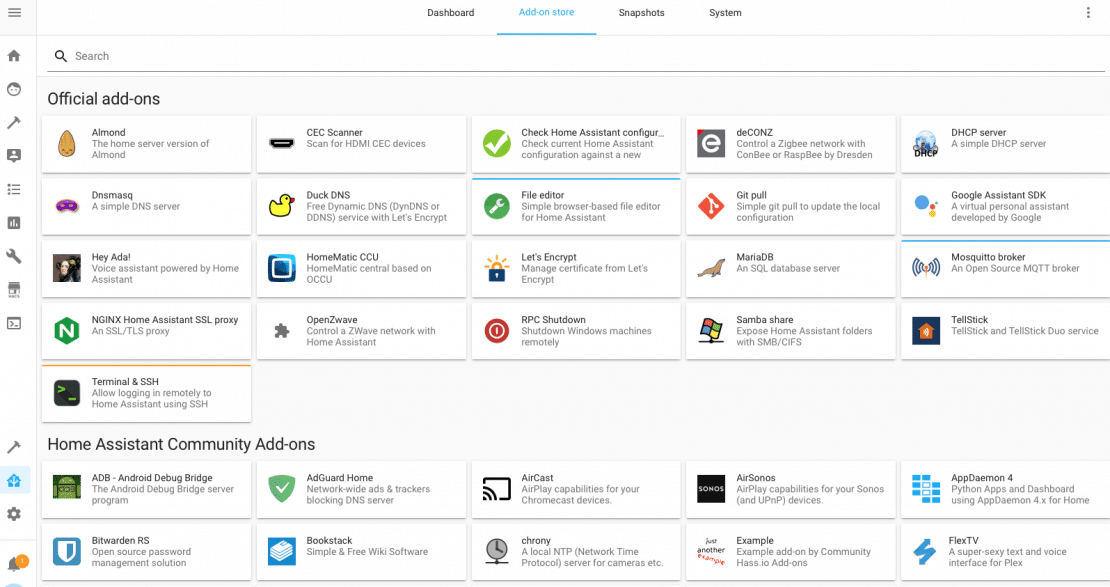The image size is (1110, 587).
Task: Focus the Search add-ons field
Action: pyautogui.click(x=576, y=56)
